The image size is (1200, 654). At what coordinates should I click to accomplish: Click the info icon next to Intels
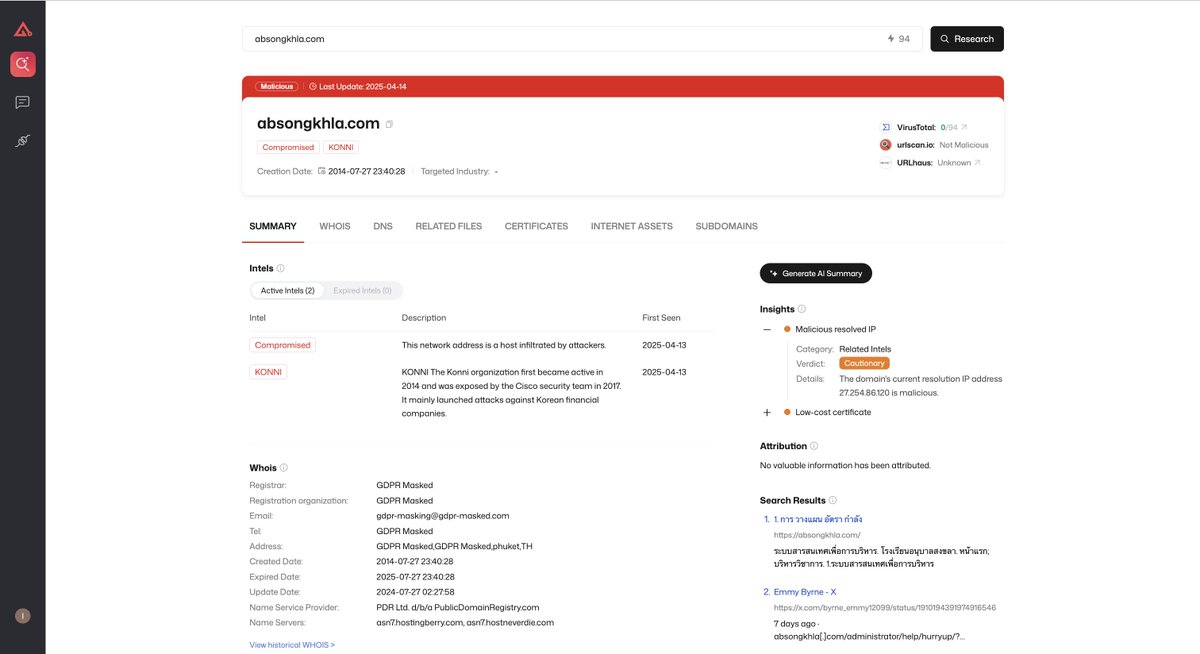coord(280,268)
